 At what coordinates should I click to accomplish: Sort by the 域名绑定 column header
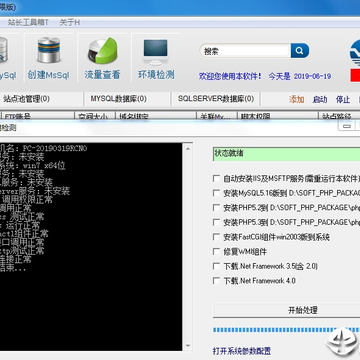pyautogui.click(x=156, y=116)
